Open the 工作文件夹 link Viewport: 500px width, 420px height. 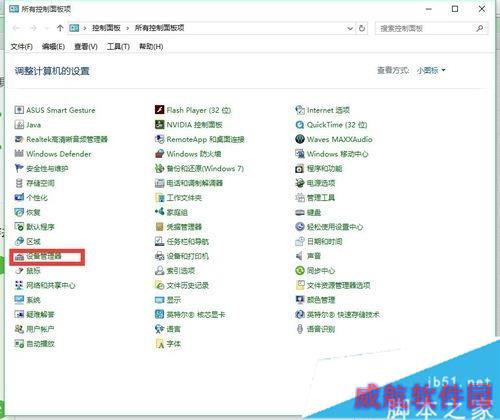coord(184,198)
